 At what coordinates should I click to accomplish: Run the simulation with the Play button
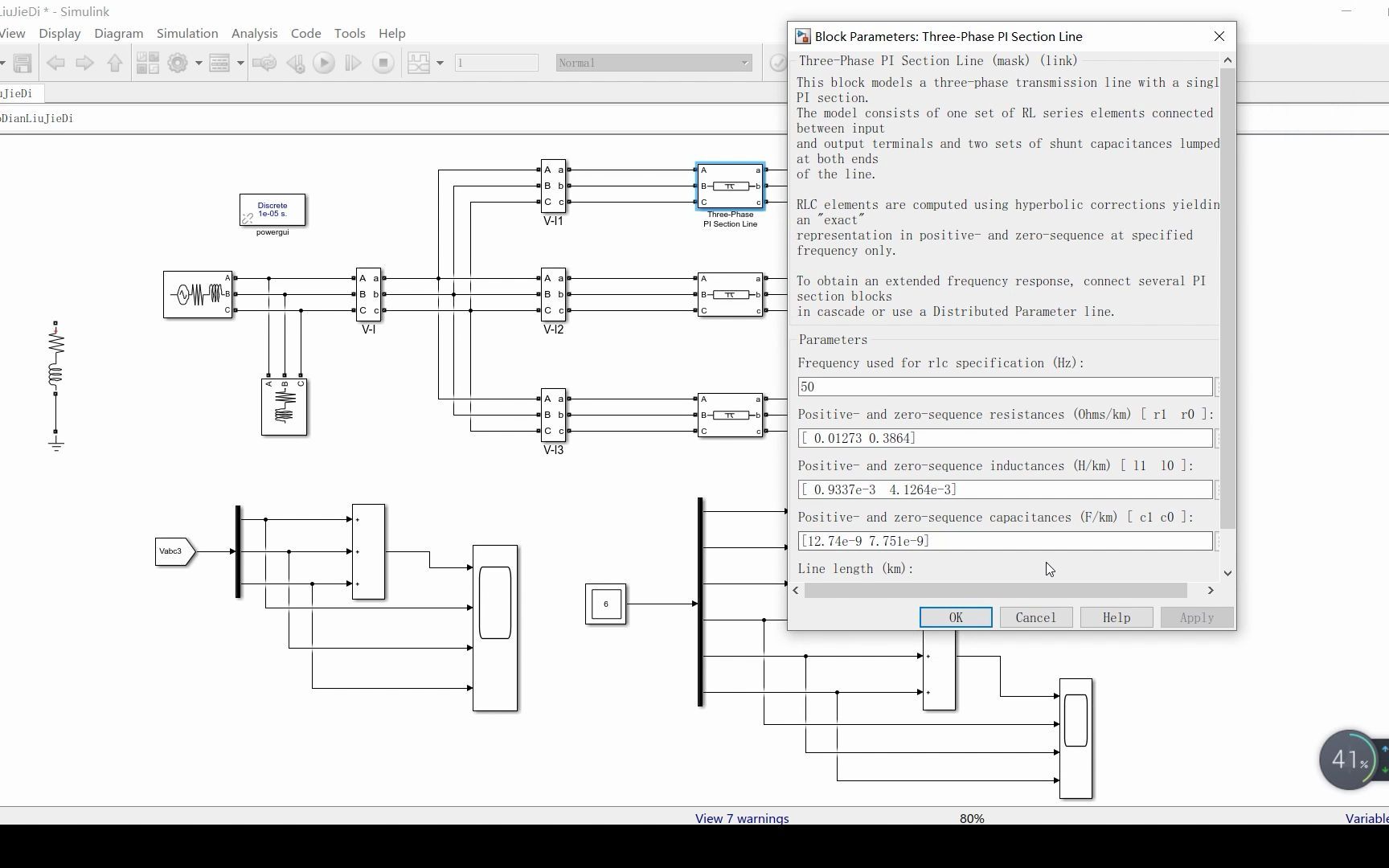[x=324, y=63]
